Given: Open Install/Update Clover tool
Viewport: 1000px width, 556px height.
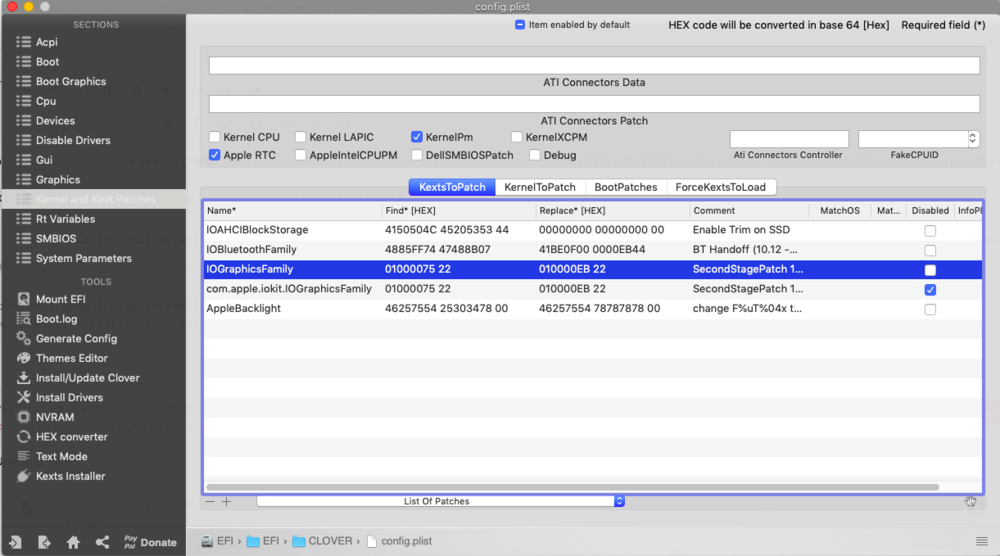Looking at the screenshot, I should point(87,378).
